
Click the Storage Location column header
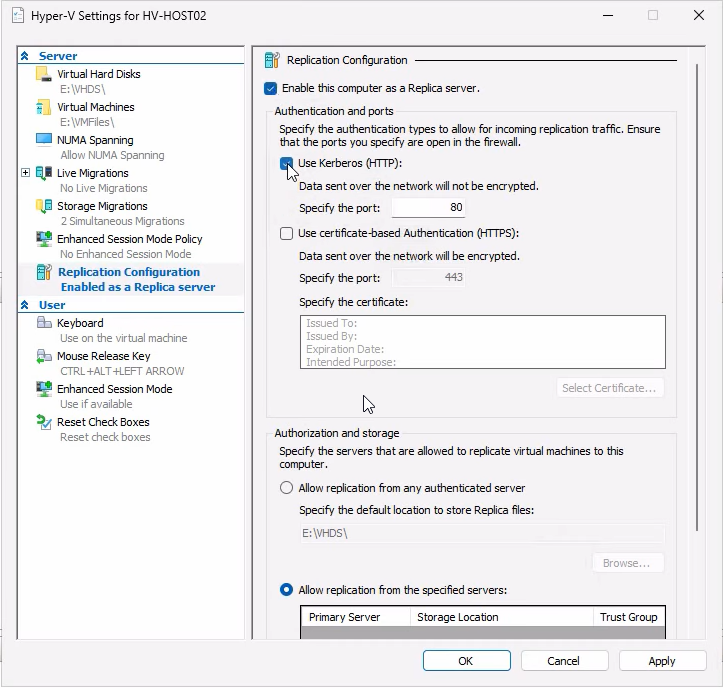pos(502,617)
